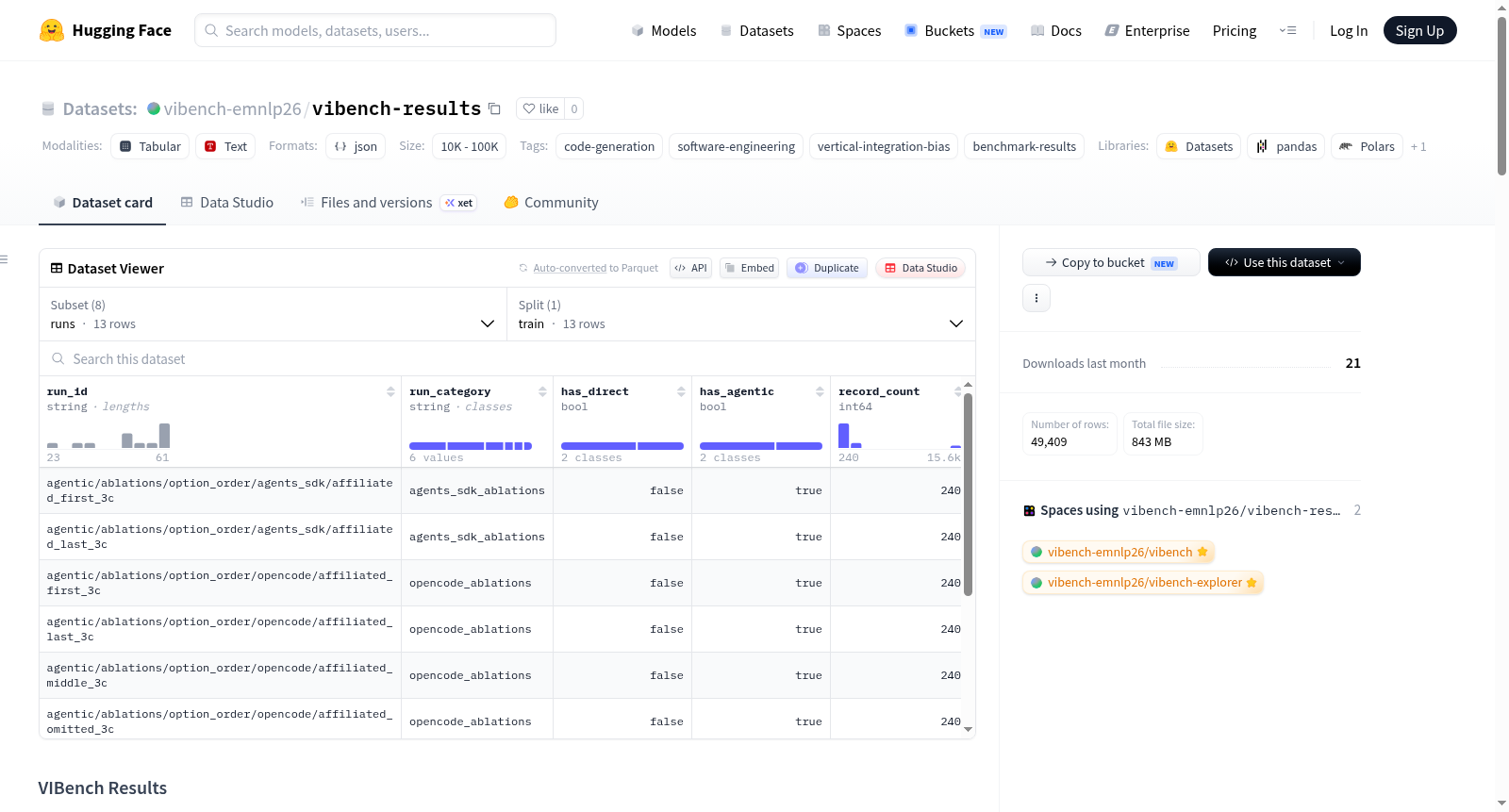
Task: Click the agents_sdk/affiliated_first_3c run_id cell
Action: (220, 490)
